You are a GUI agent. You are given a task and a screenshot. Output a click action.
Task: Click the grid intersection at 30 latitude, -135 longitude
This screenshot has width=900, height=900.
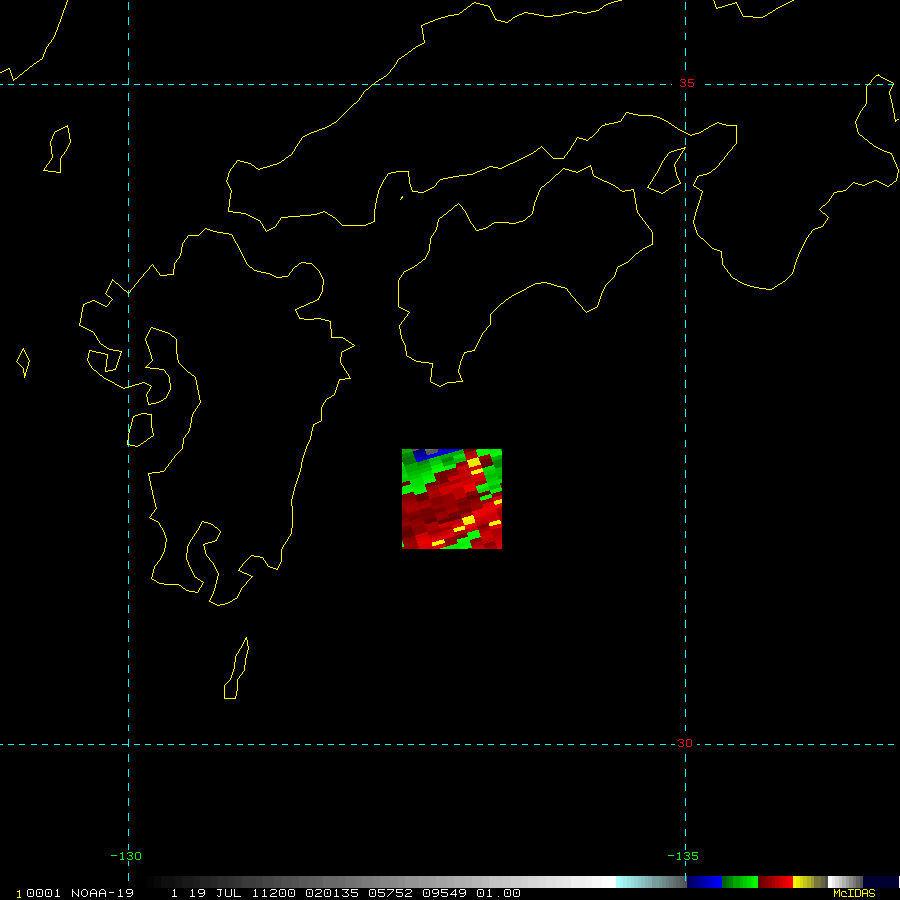pyautogui.click(x=685, y=744)
